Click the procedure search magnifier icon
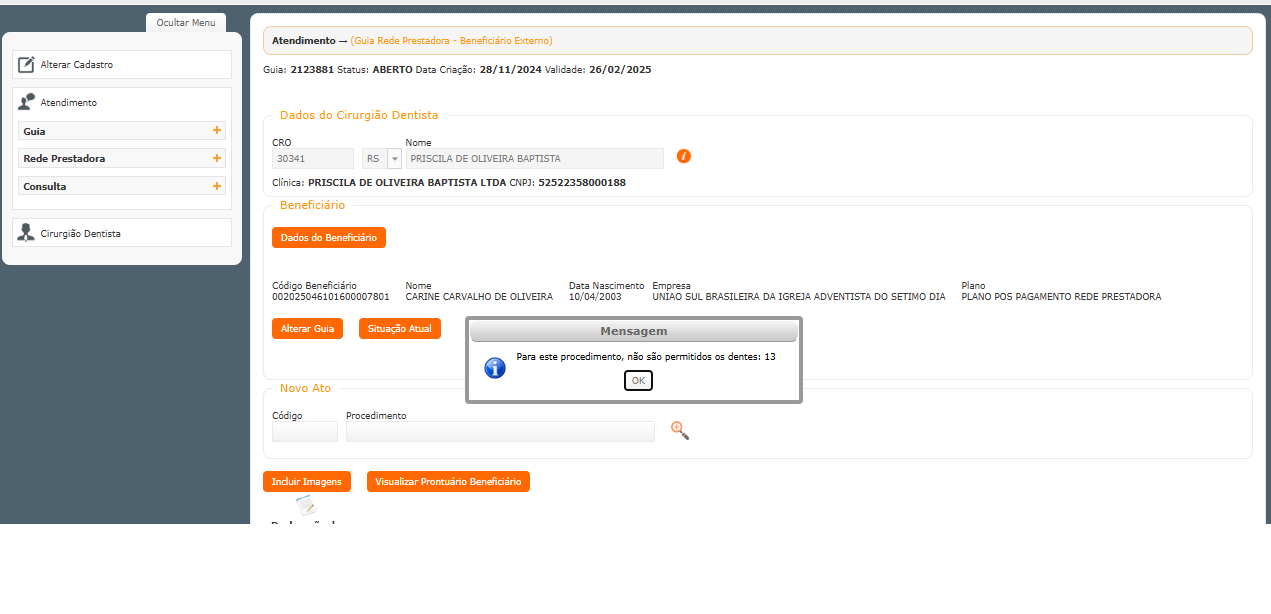 [680, 431]
